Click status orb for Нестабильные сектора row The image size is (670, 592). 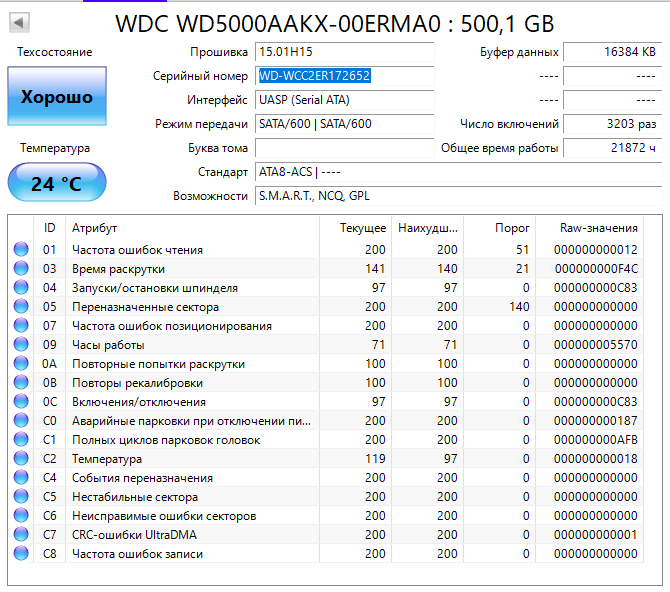tap(21, 497)
